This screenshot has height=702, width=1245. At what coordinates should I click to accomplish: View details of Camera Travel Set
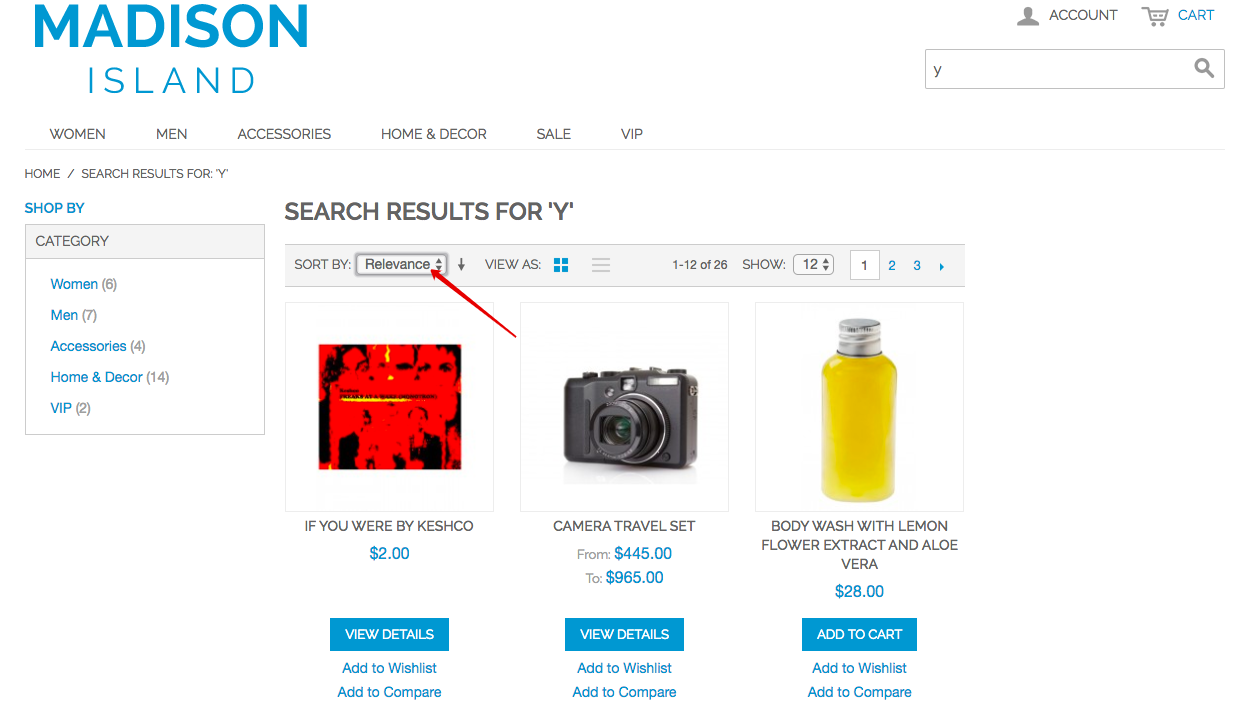(624, 634)
